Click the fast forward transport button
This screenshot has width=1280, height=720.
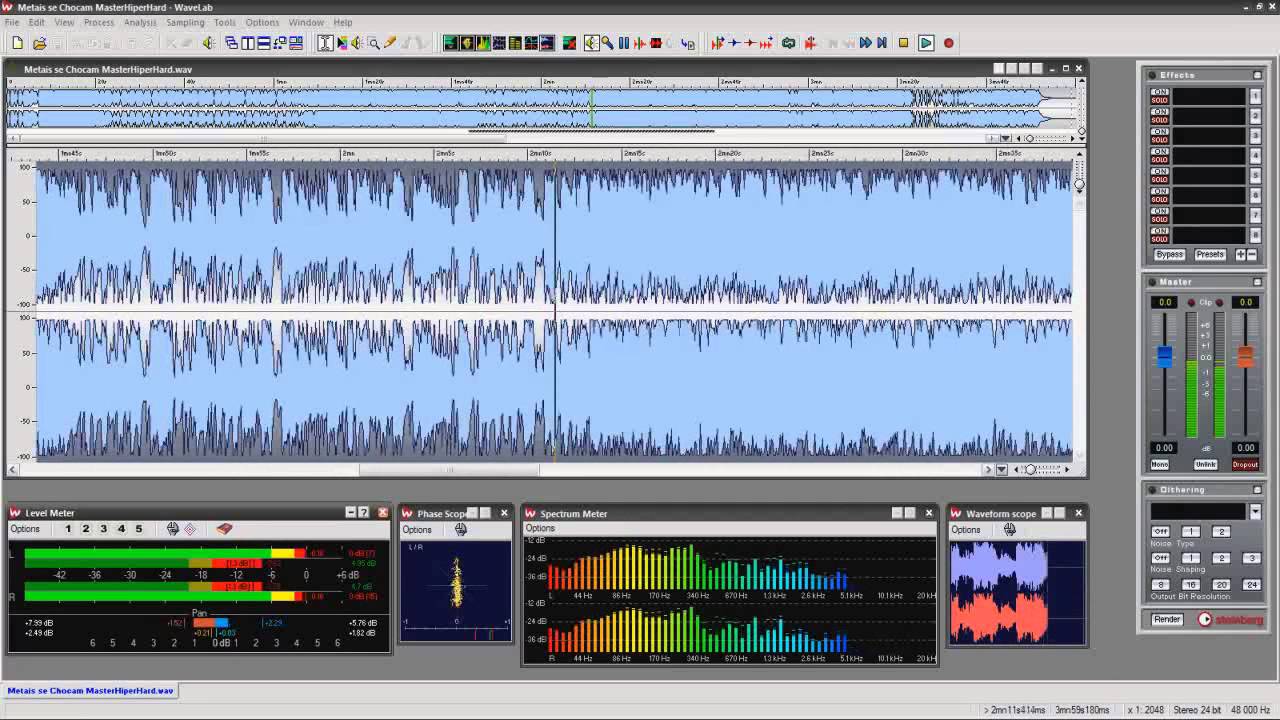(866, 43)
